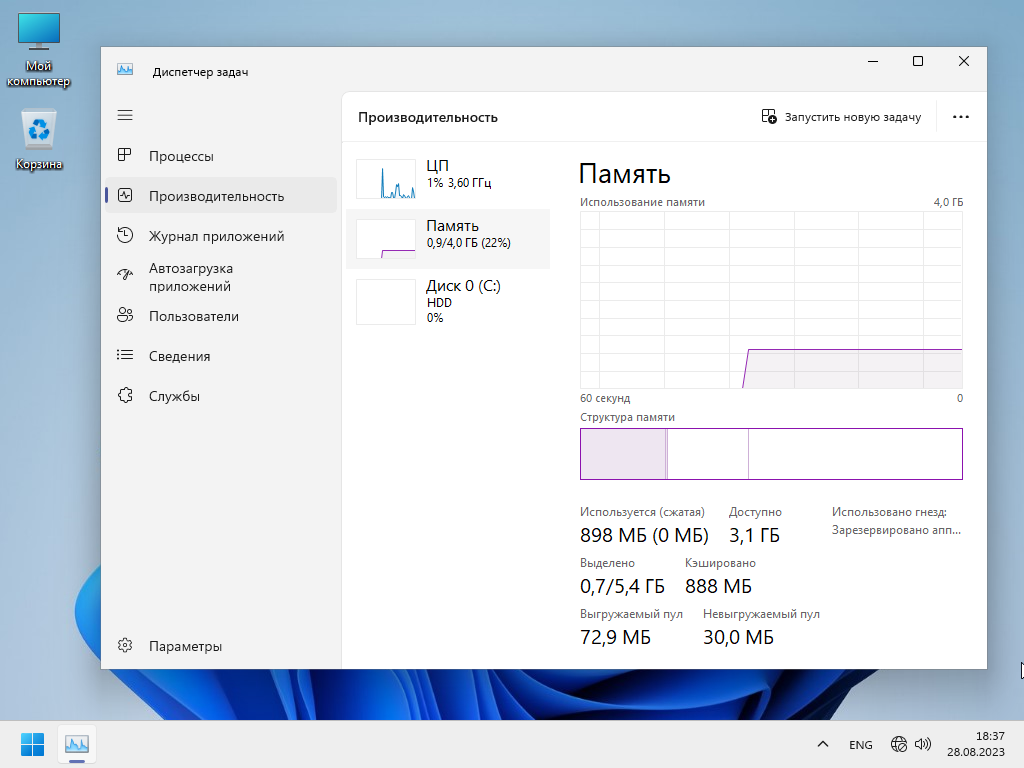Click Запустить новую задачу button
This screenshot has width=1024, height=768.
841,117
